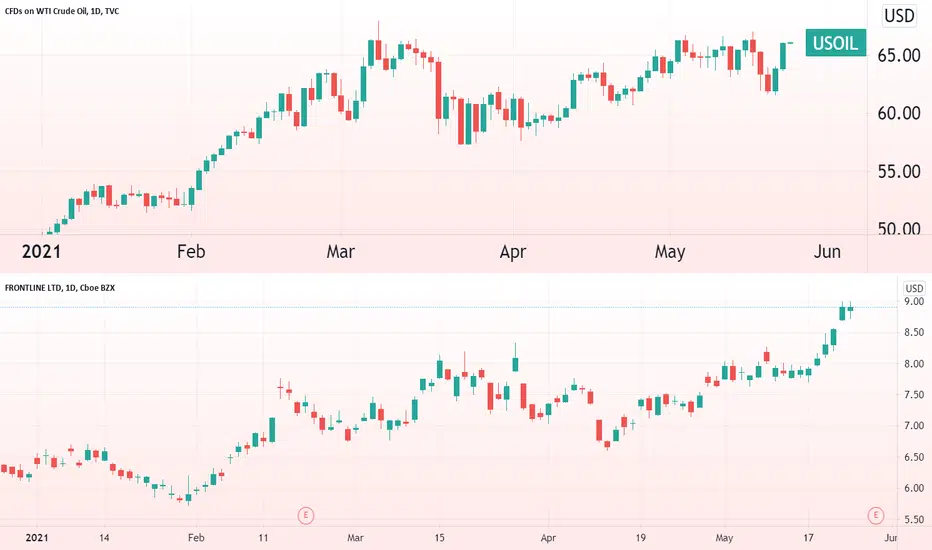Image resolution: width=932 pixels, height=550 pixels.
Task: Open the USD currency selector on oil chart
Action: pos(899,15)
